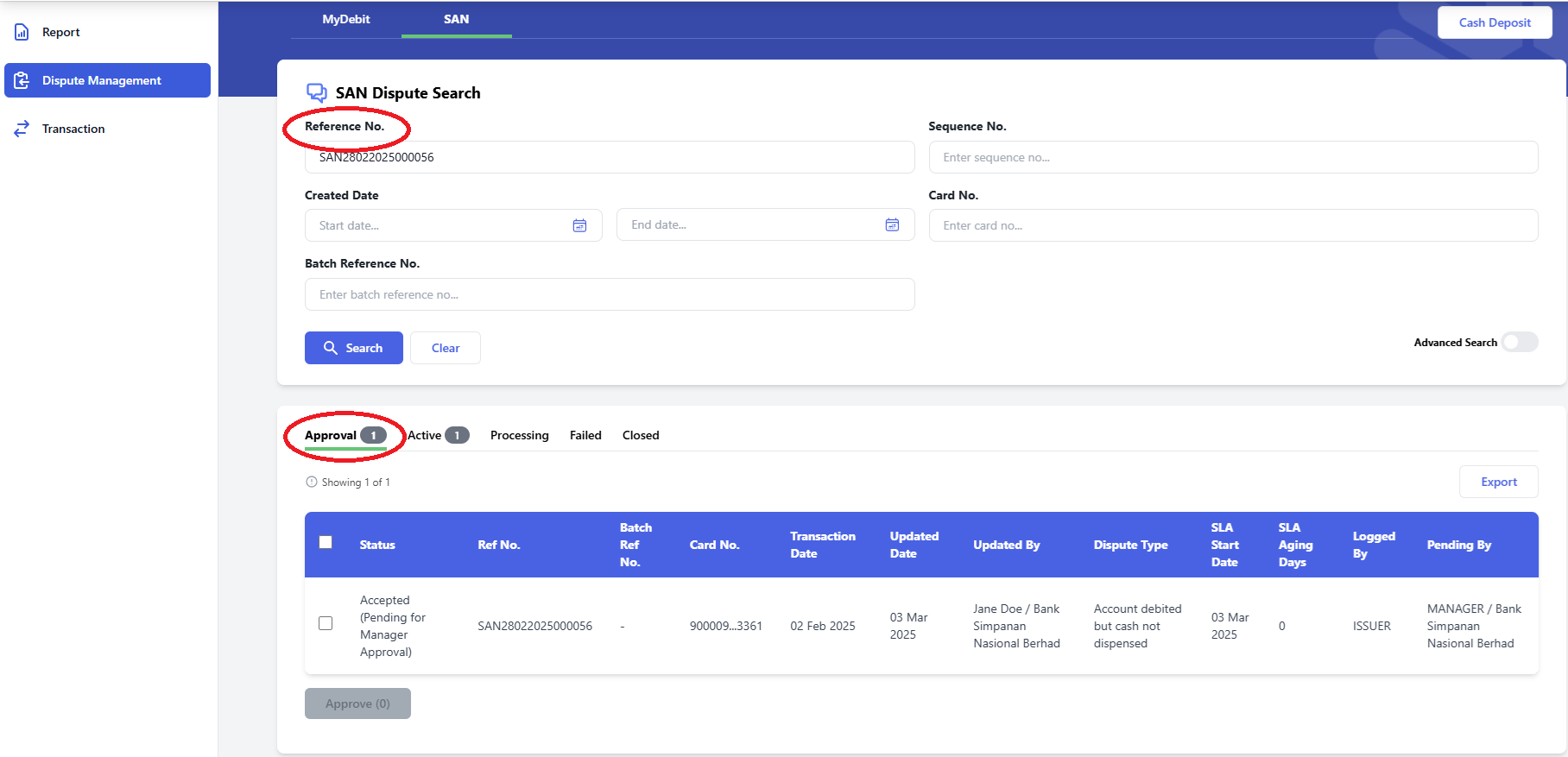The height and width of the screenshot is (757, 1568).
Task: Click the Start date field
Action: coord(453,225)
